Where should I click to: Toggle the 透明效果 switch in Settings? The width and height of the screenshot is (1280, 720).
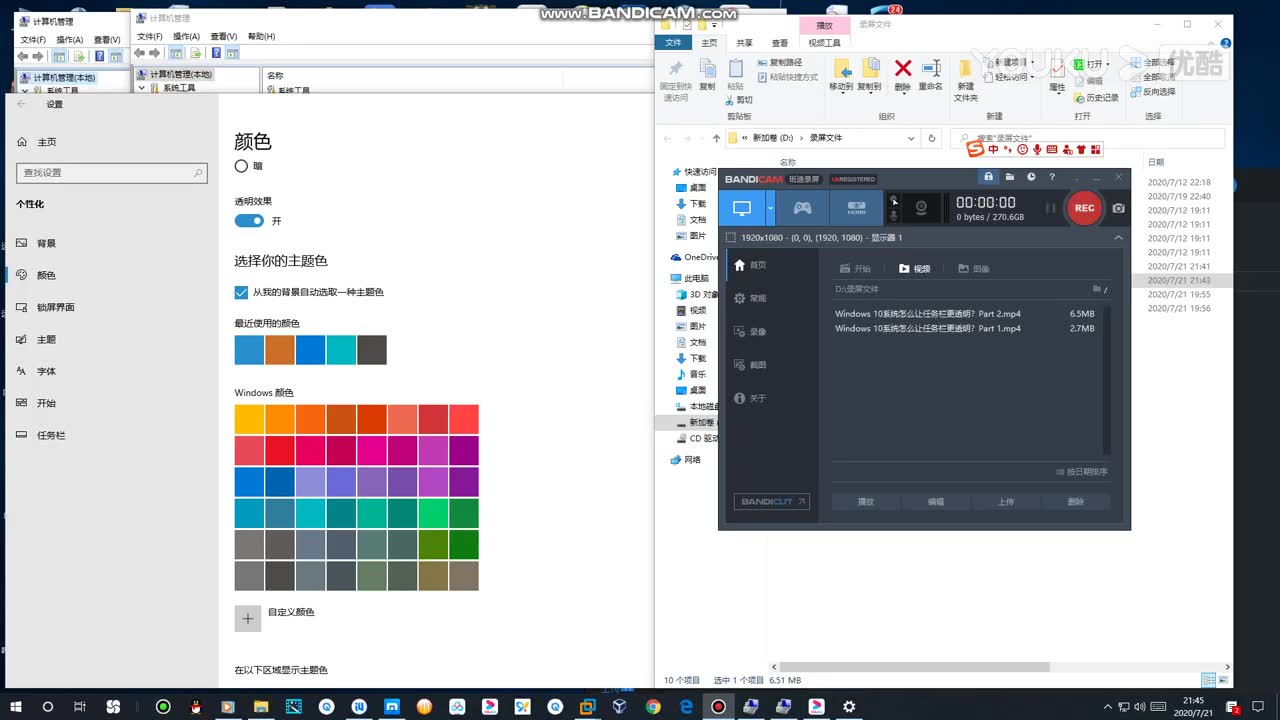[249, 220]
